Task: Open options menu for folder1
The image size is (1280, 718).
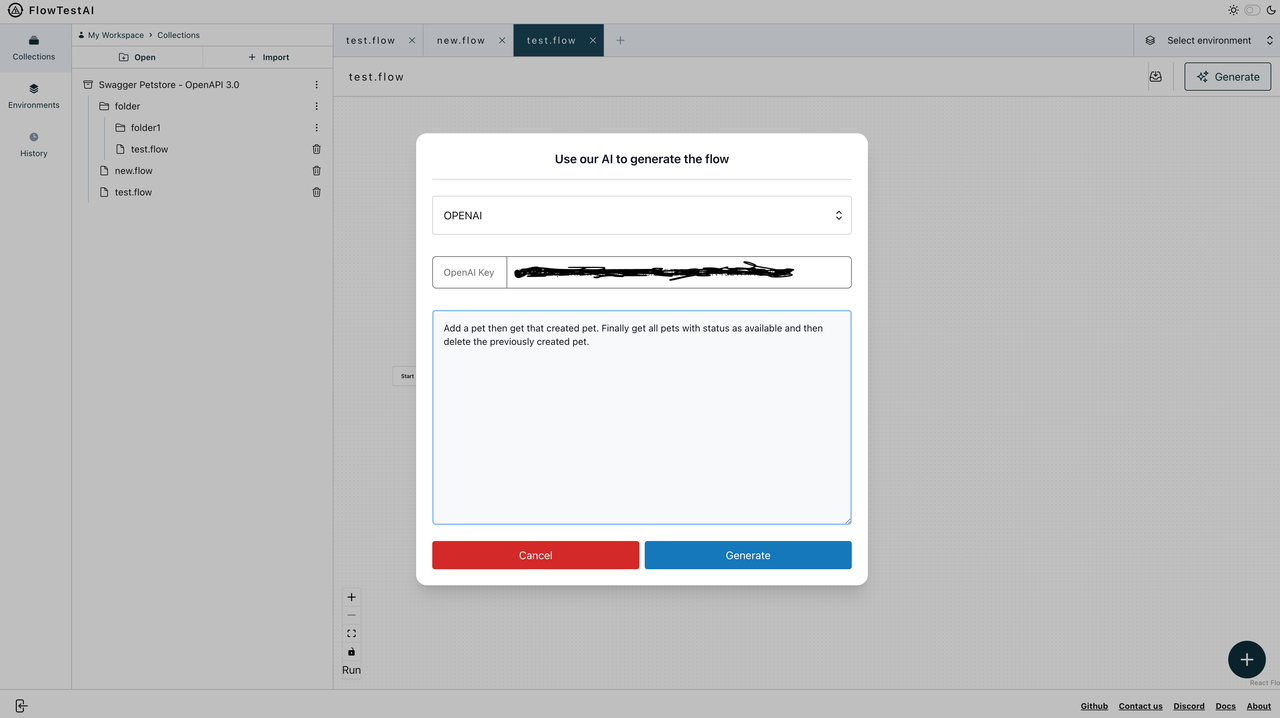Action: click(x=317, y=128)
